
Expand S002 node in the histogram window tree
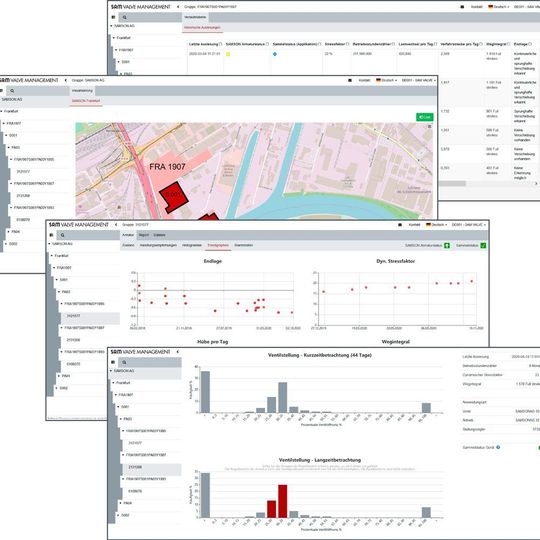pyautogui.click(x=118, y=515)
